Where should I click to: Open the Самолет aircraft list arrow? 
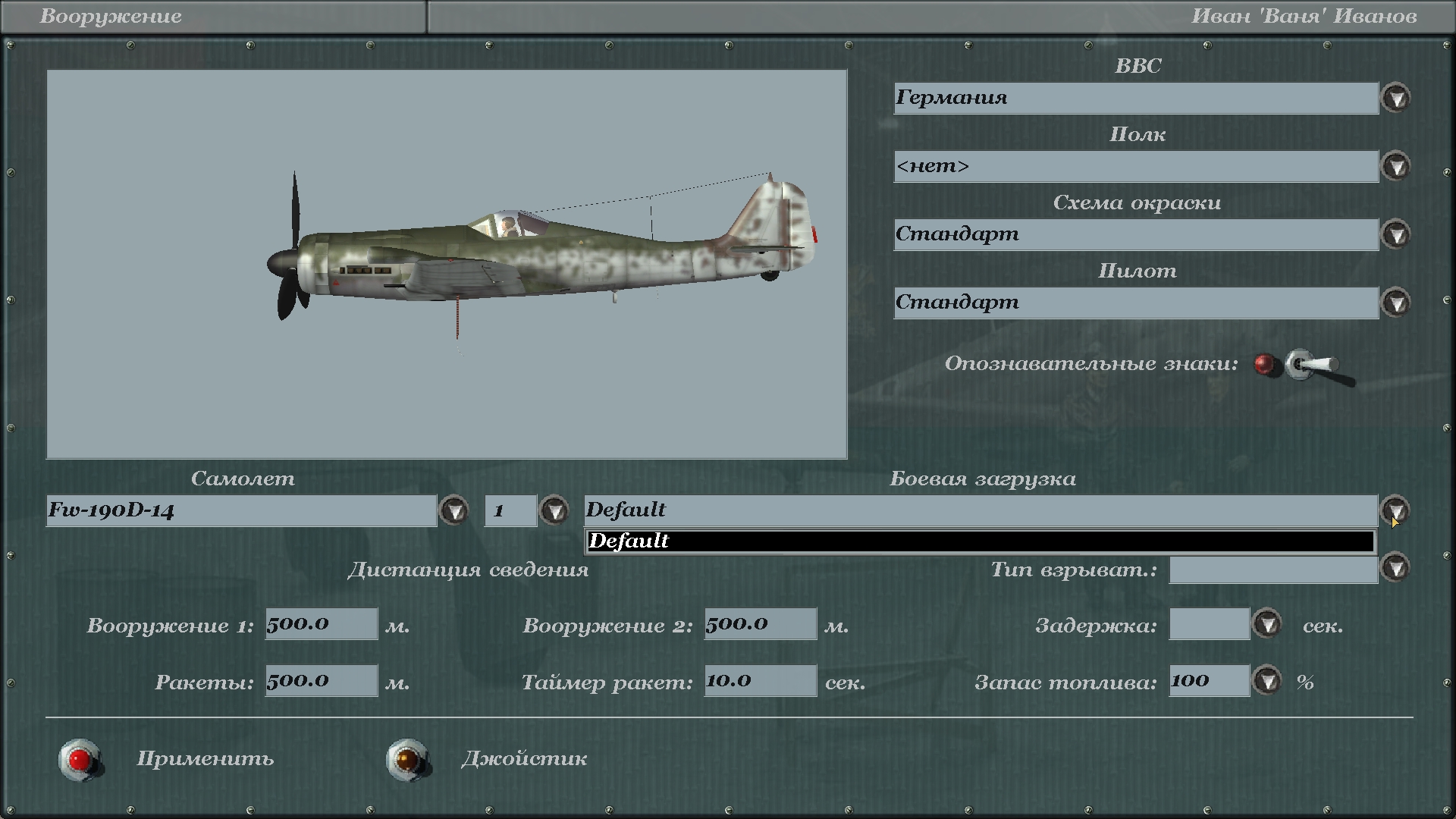point(454,511)
